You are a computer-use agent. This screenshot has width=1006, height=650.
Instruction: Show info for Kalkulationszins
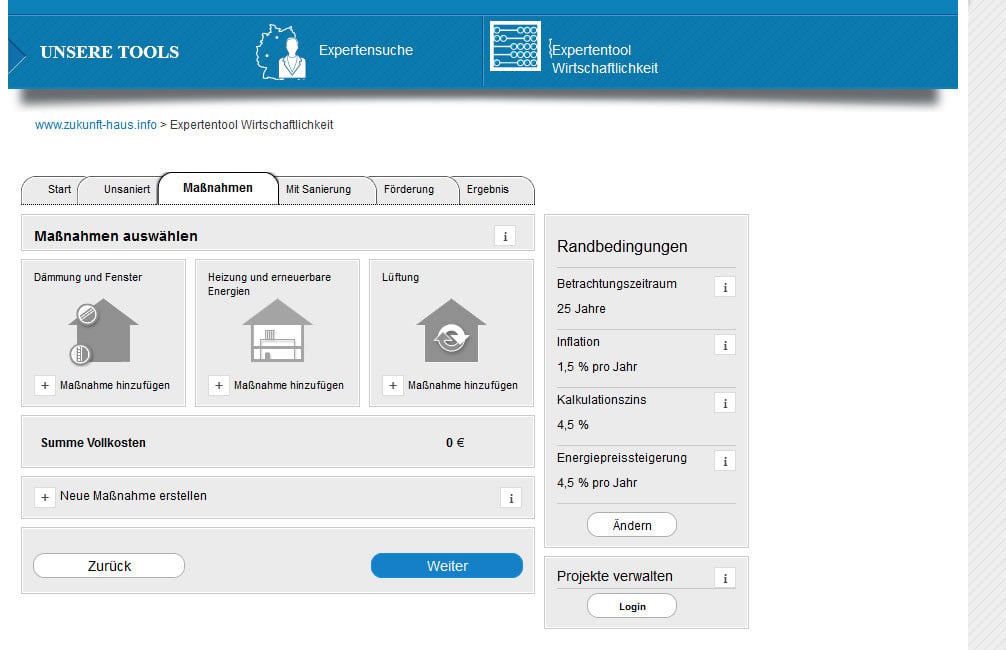[x=725, y=403]
